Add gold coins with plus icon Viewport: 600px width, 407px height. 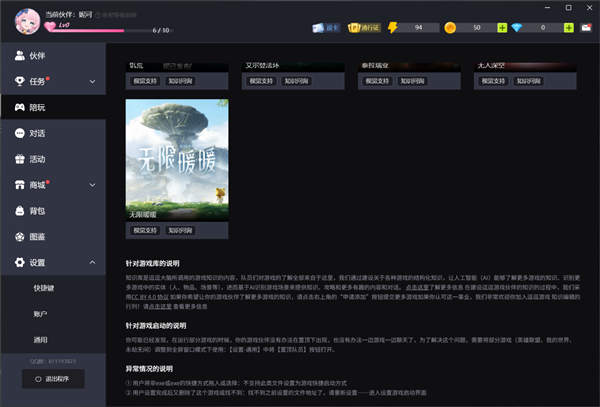click(x=501, y=28)
